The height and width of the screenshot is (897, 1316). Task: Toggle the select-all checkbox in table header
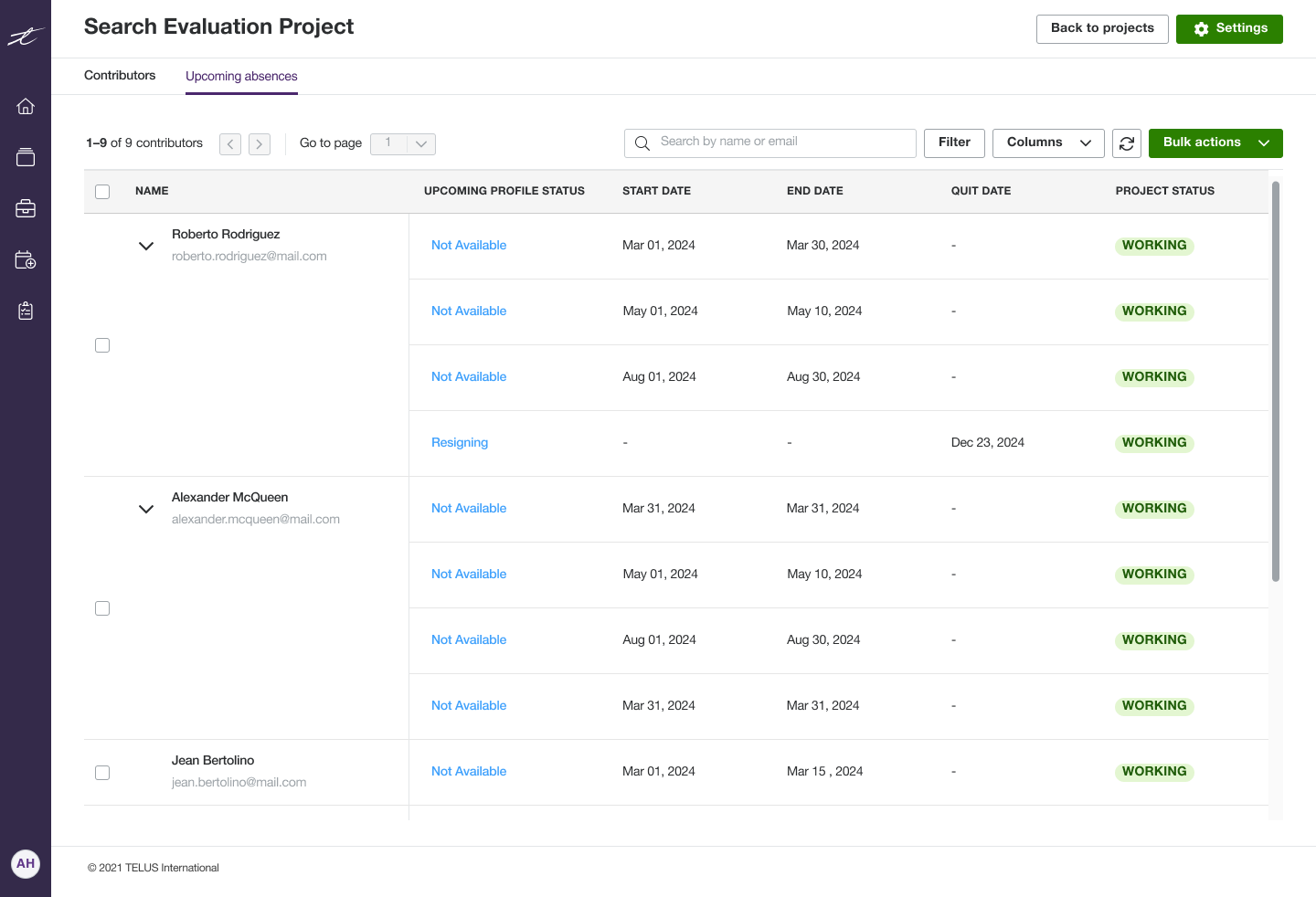coord(102,191)
